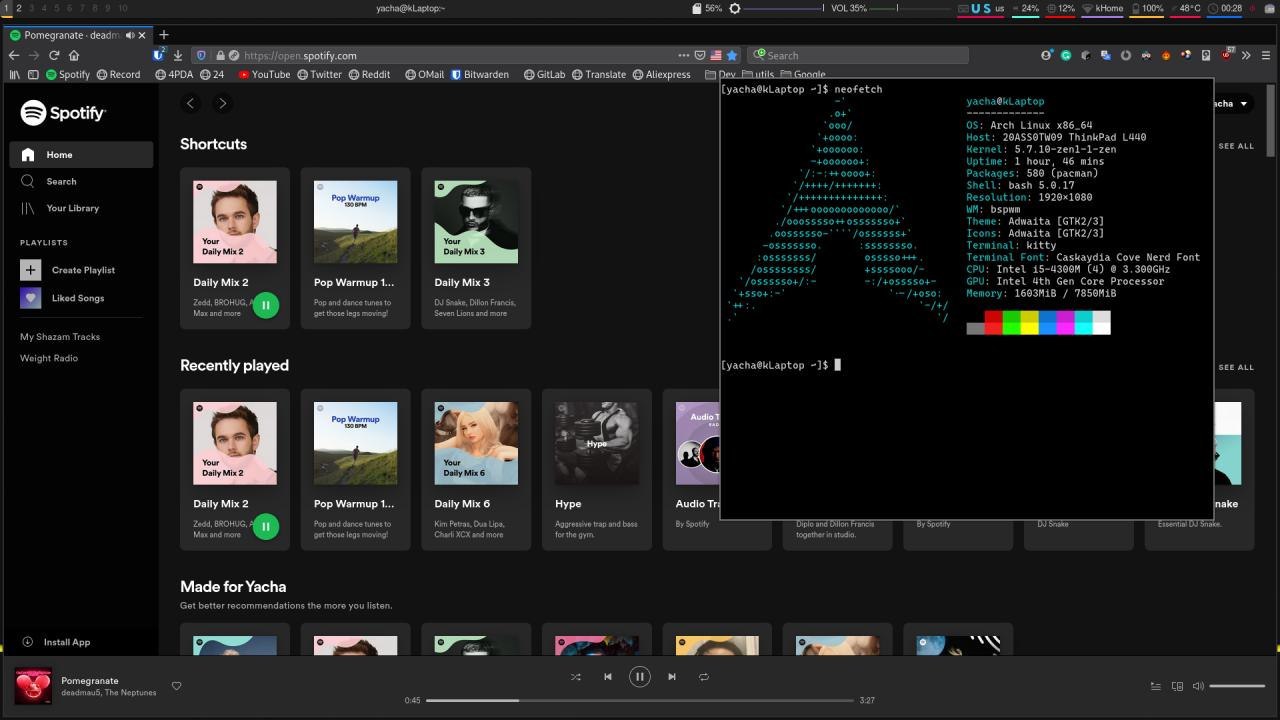This screenshot has height=720, width=1280.
Task: Pause Daily Mix 2 in Recently played
Action: [x=265, y=526]
